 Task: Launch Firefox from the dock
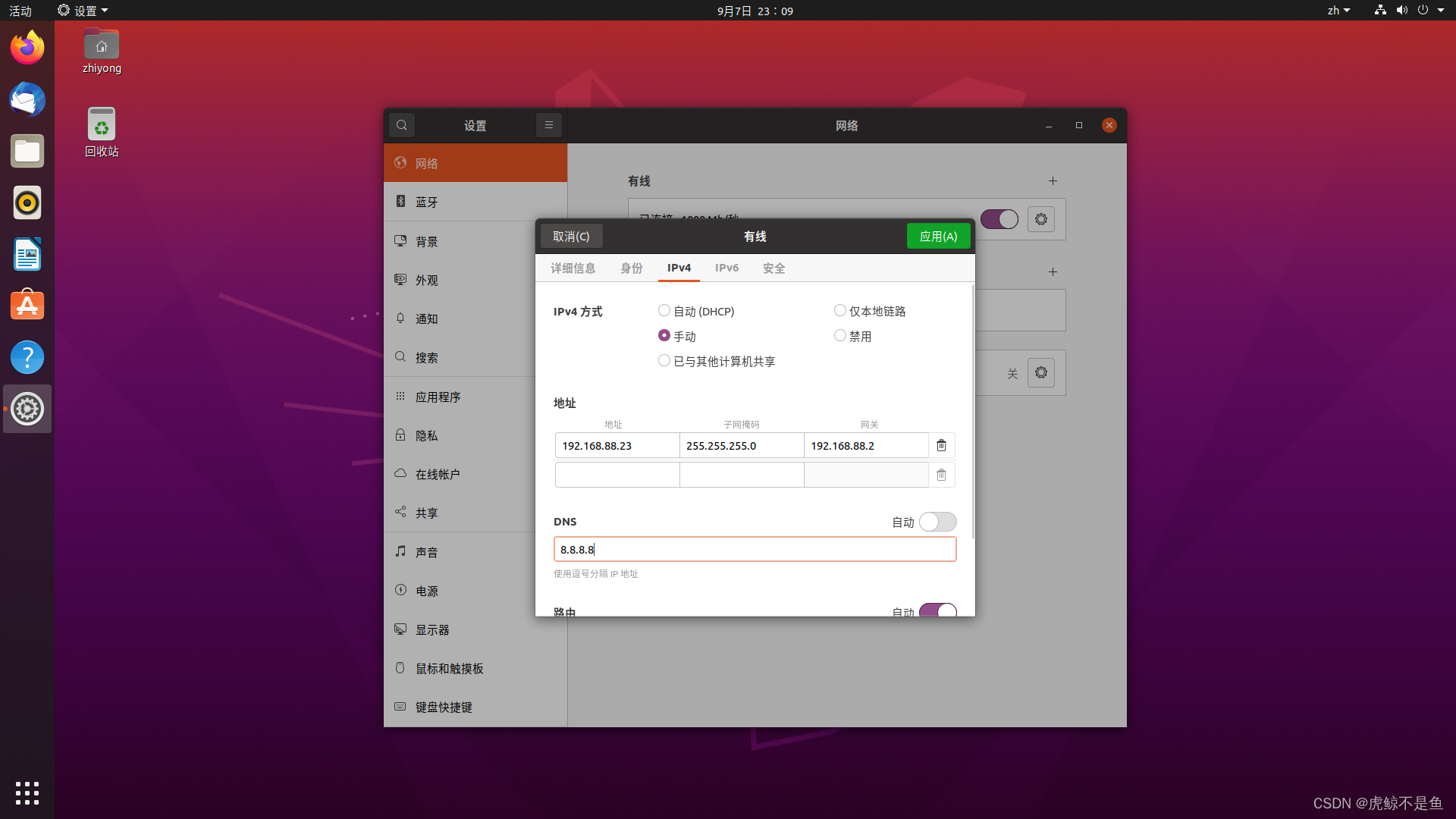(x=27, y=48)
